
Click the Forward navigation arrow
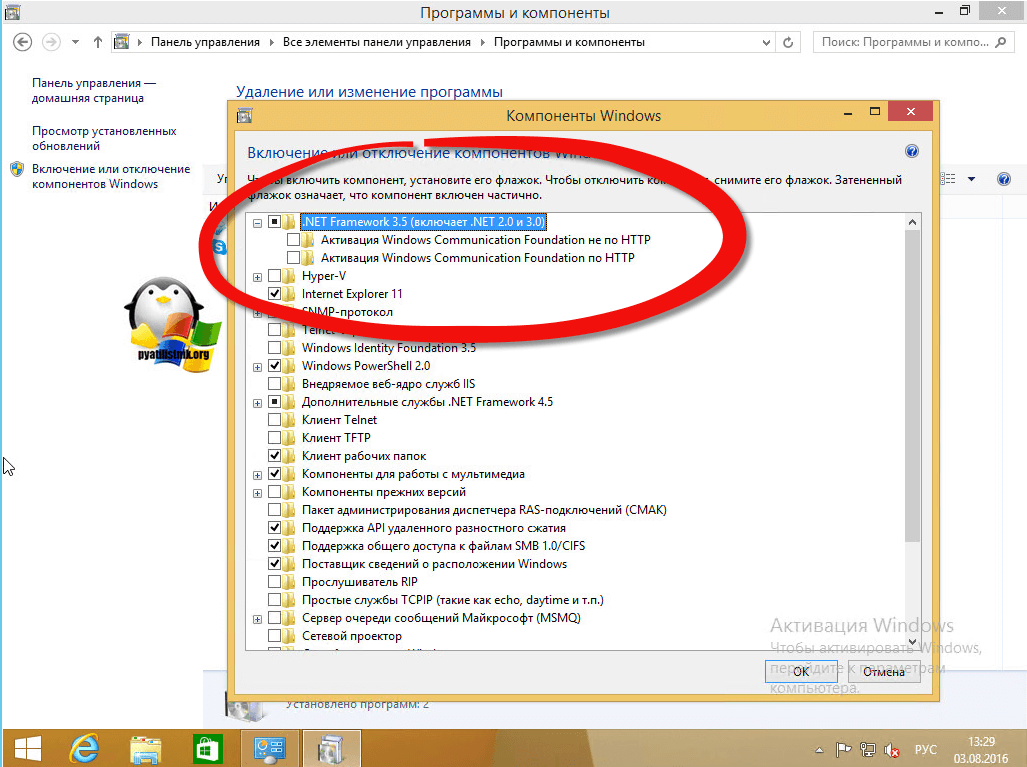pyautogui.click(x=50, y=42)
